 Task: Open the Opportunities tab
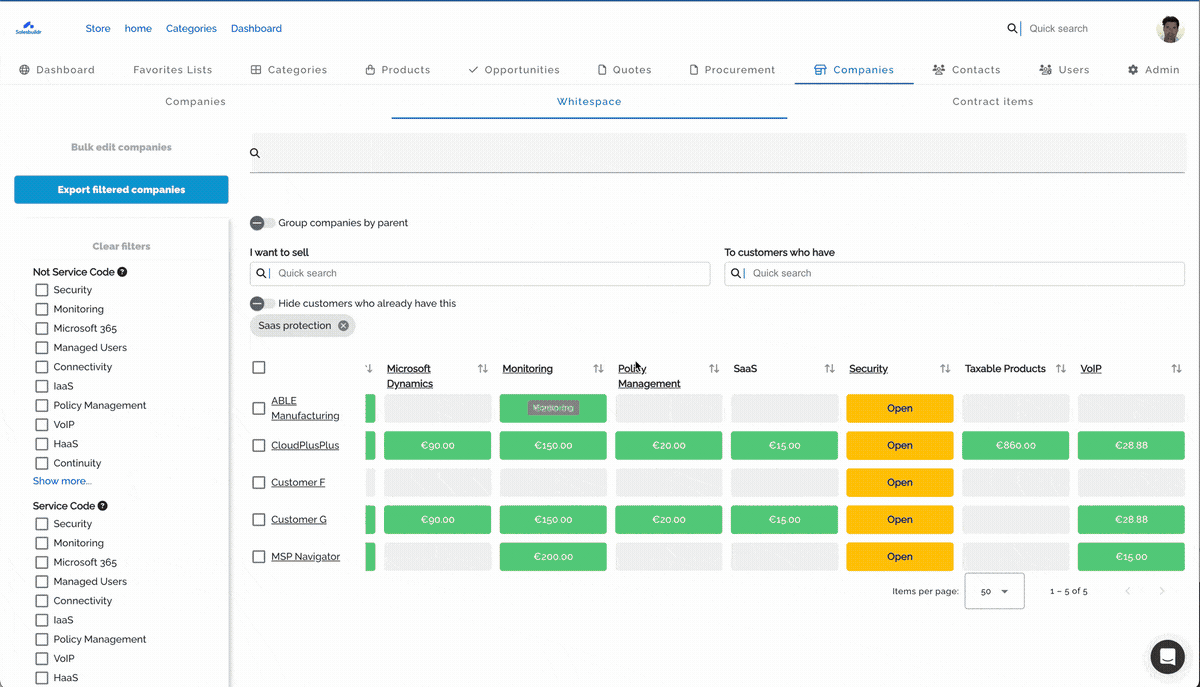pos(514,70)
